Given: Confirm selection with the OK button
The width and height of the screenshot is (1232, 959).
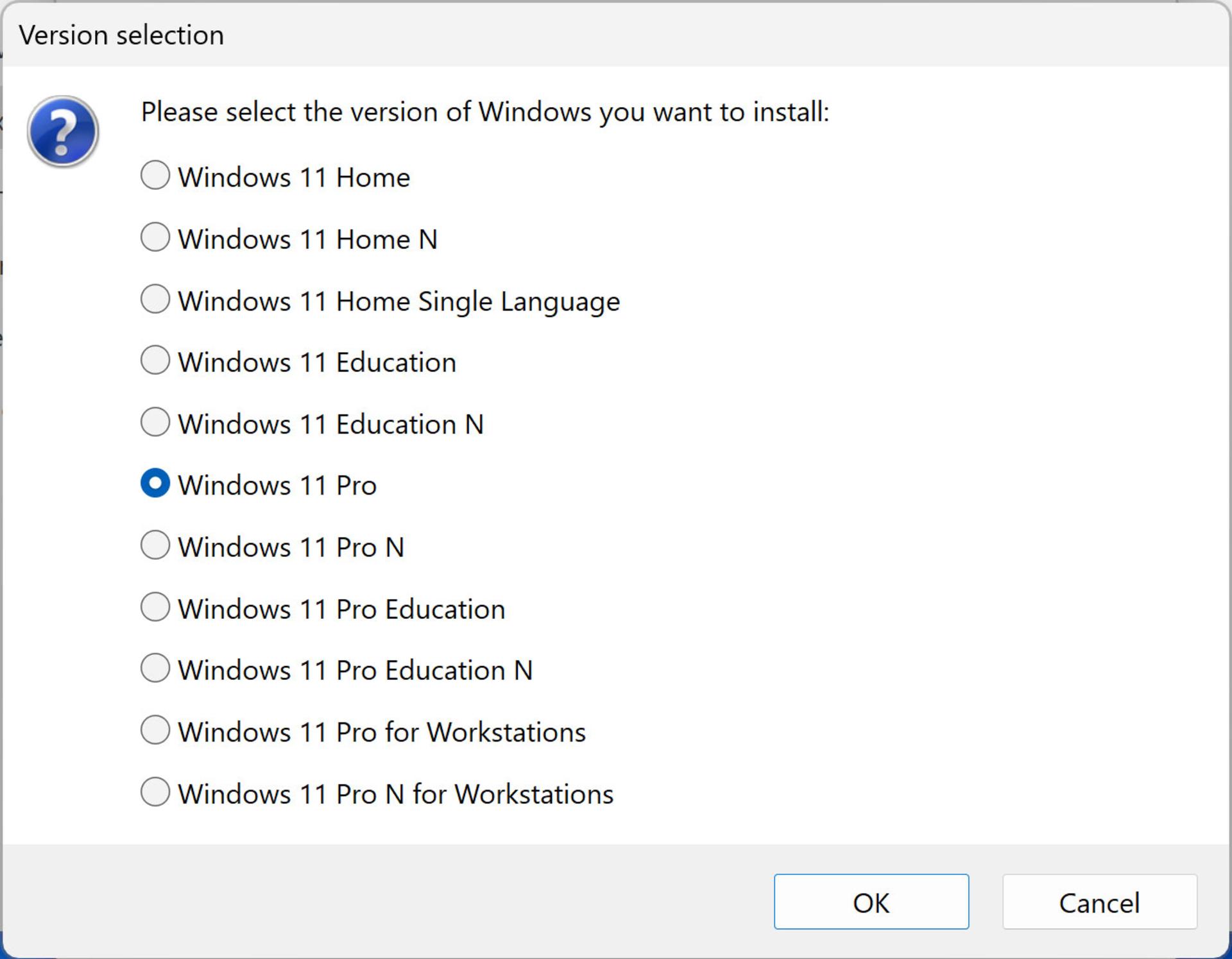Looking at the screenshot, I should [871, 902].
